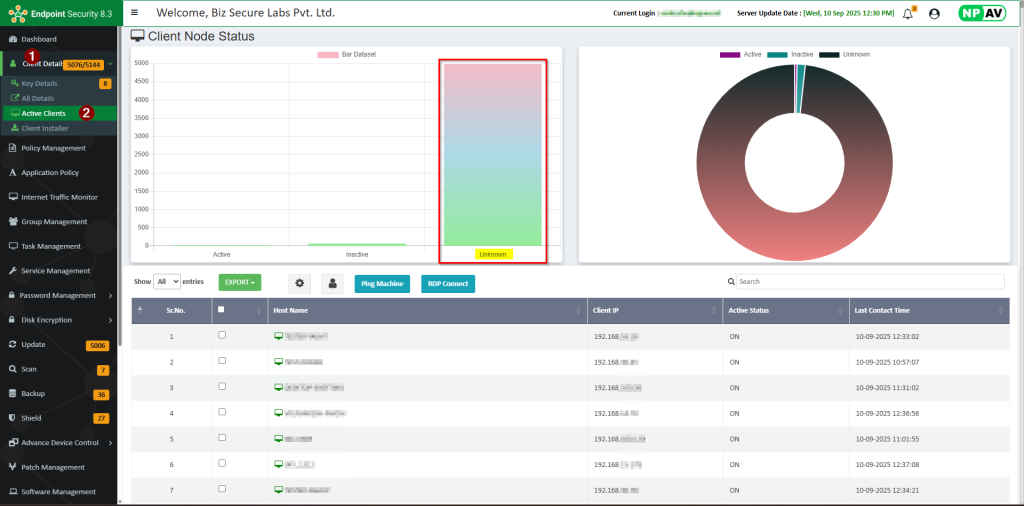Screen dimensions: 1024x506
Task: Click the hamburger menu icon in header
Action: (x=134, y=13)
